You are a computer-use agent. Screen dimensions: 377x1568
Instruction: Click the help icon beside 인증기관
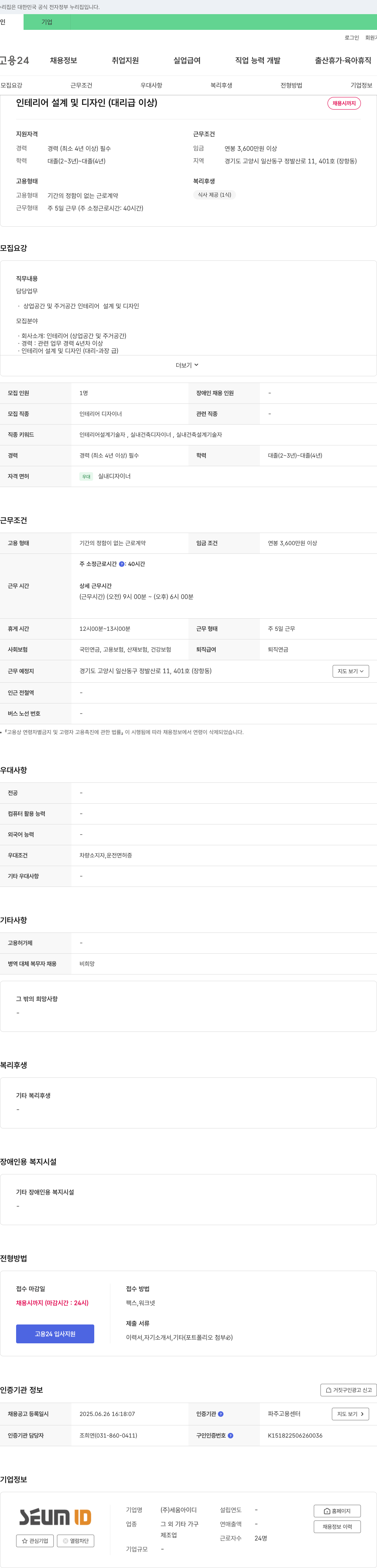(220, 1414)
